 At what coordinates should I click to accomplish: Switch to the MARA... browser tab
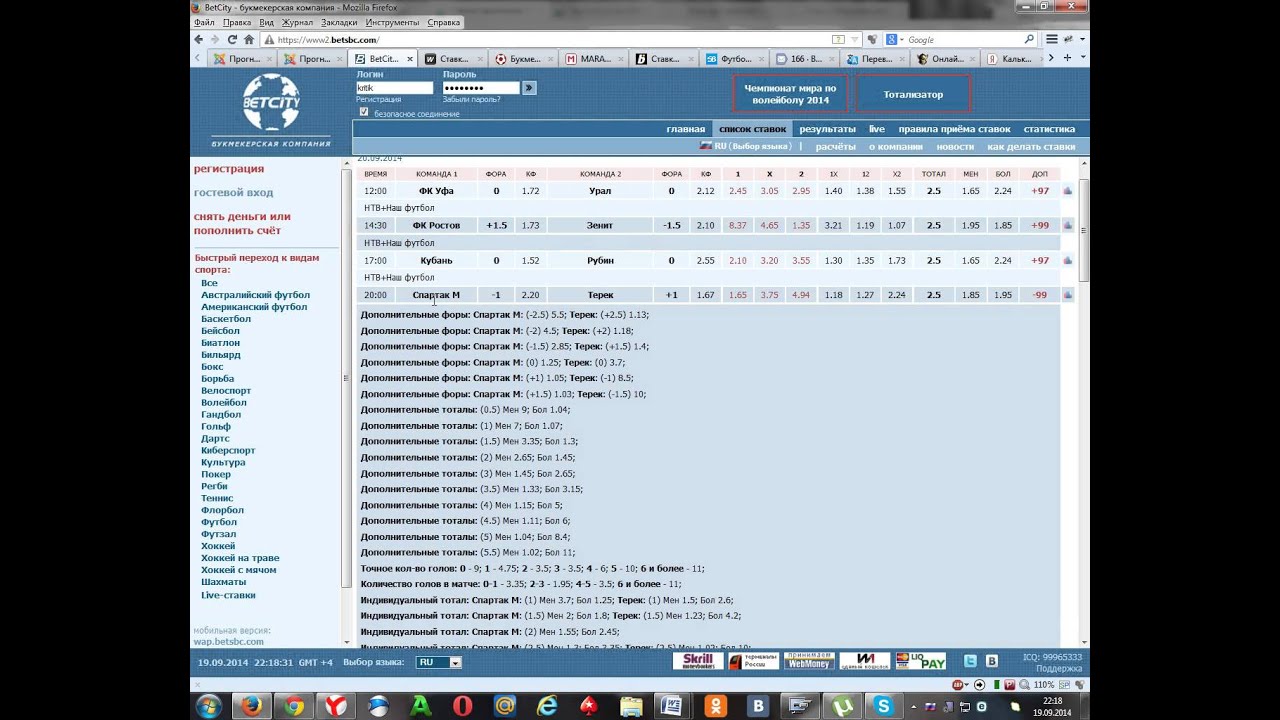[x=595, y=59]
